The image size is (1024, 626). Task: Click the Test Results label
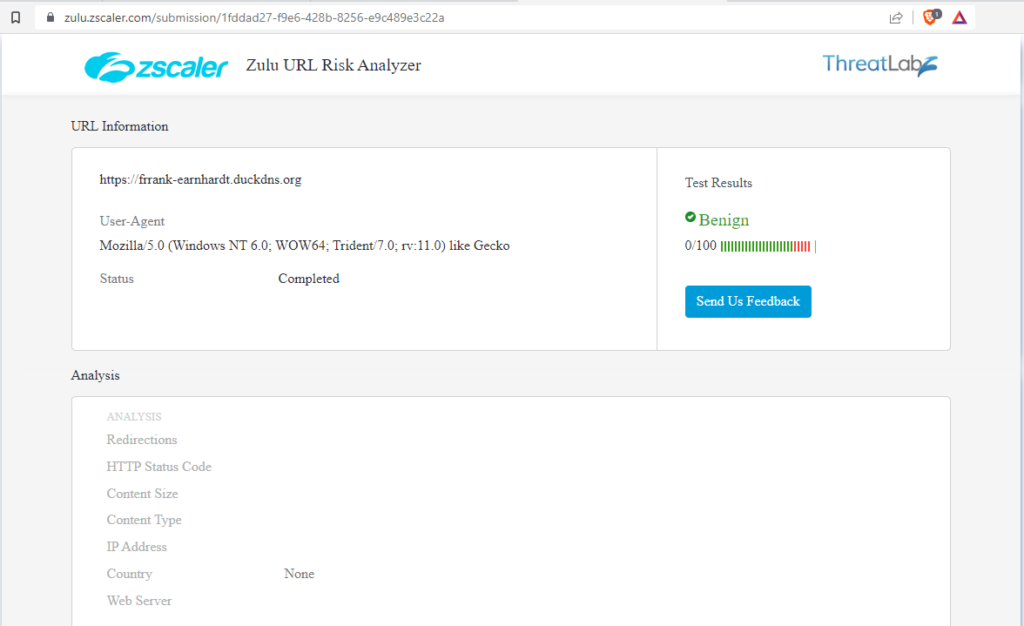point(718,183)
